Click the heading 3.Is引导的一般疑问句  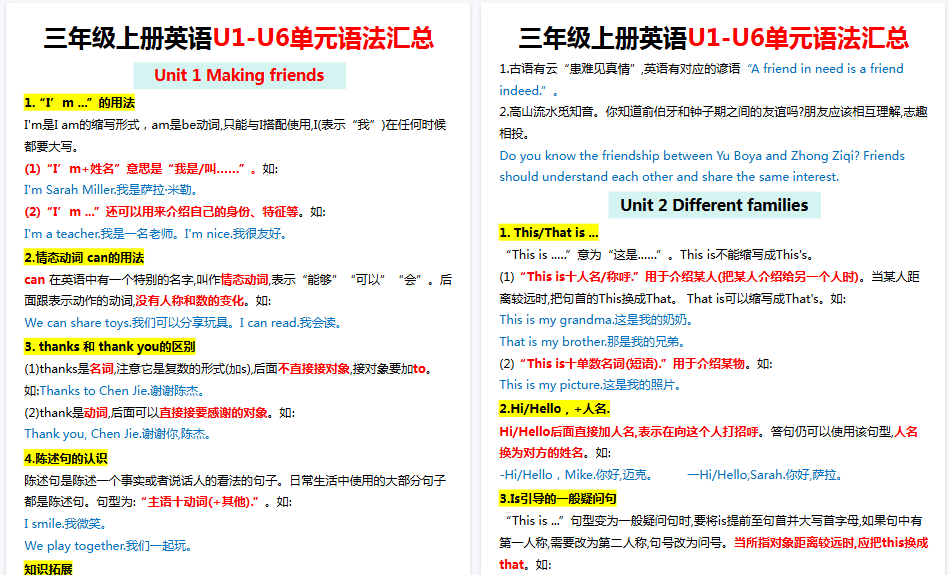coord(558,498)
